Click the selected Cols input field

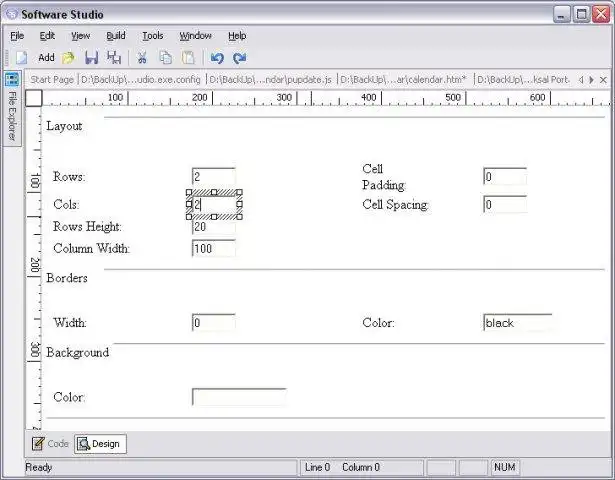coord(214,204)
